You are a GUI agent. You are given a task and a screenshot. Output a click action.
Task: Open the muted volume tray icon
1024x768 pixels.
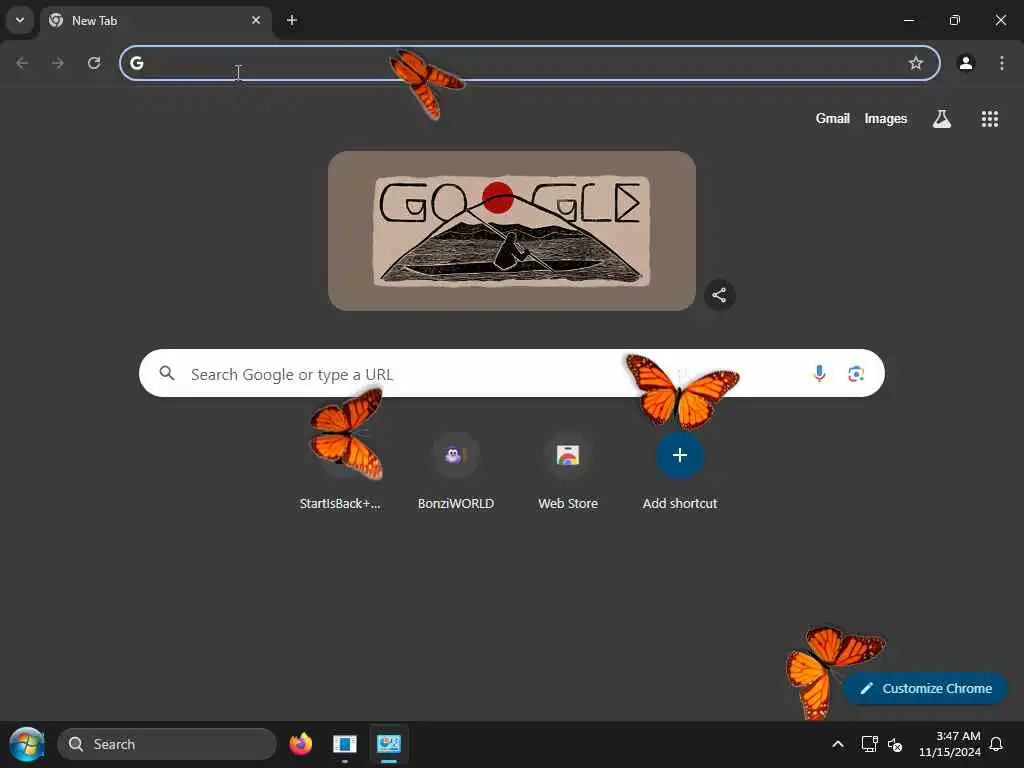tap(895, 744)
